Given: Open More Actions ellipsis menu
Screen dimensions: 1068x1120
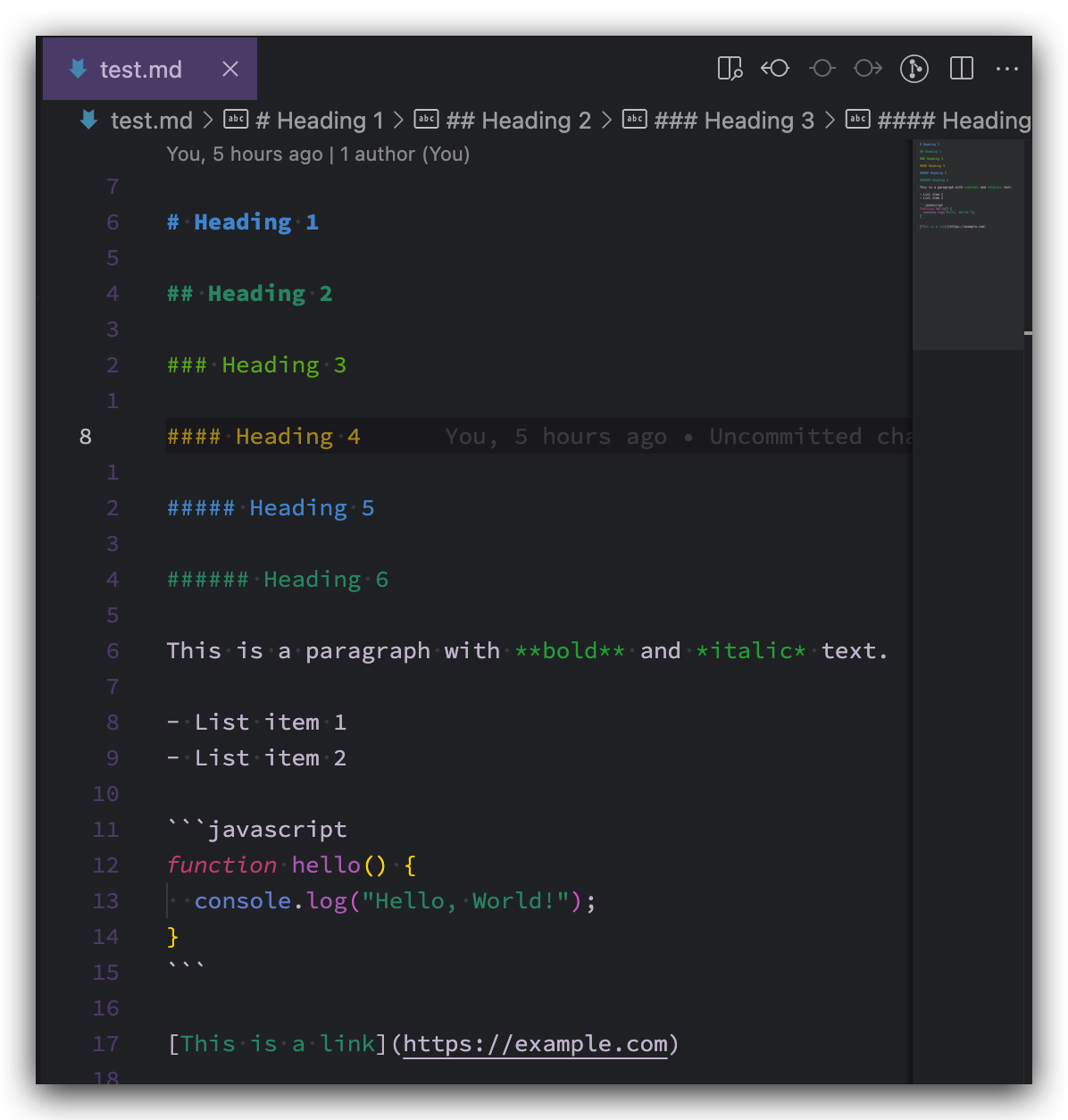Looking at the screenshot, I should tap(1007, 69).
